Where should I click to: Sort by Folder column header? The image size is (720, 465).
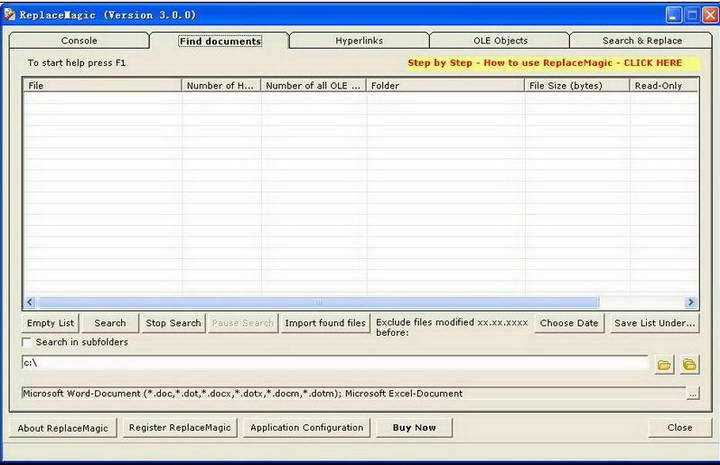click(445, 85)
